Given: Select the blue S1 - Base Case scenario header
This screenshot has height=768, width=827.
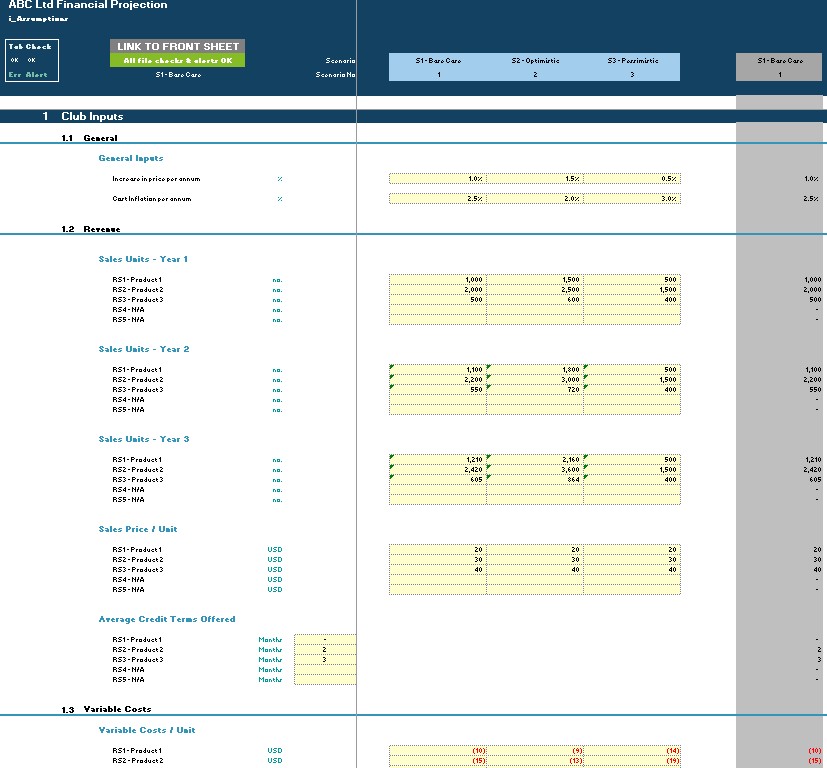Looking at the screenshot, I should pyautogui.click(x=438, y=61).
